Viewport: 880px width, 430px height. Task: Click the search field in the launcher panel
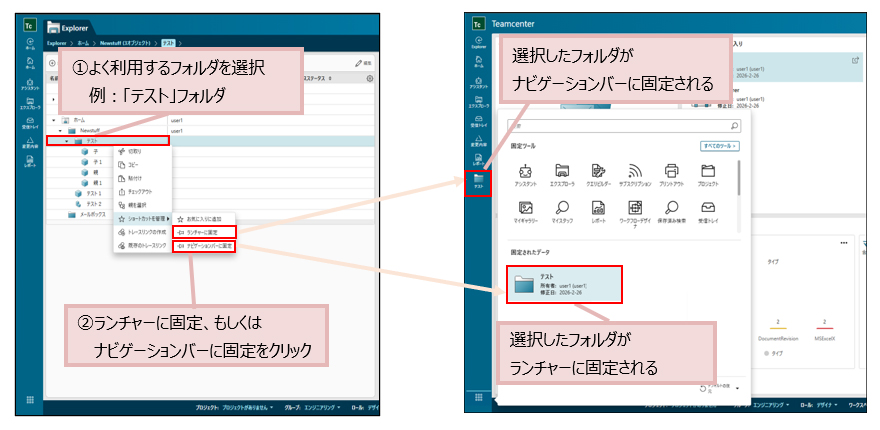[624, 126]
